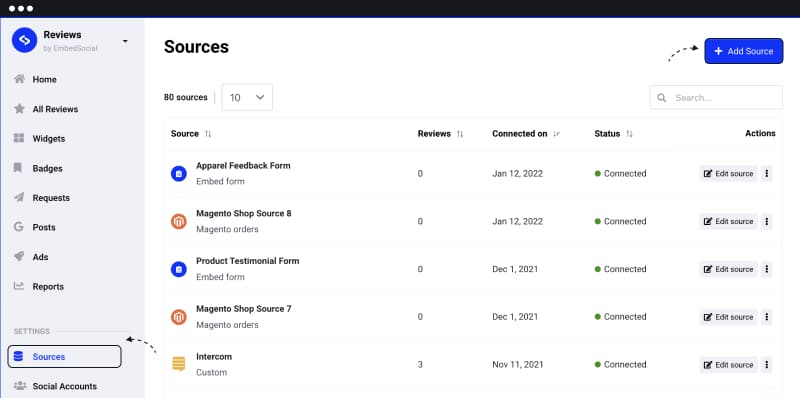Sort by the Connected on column

click(x=556, y=134)
